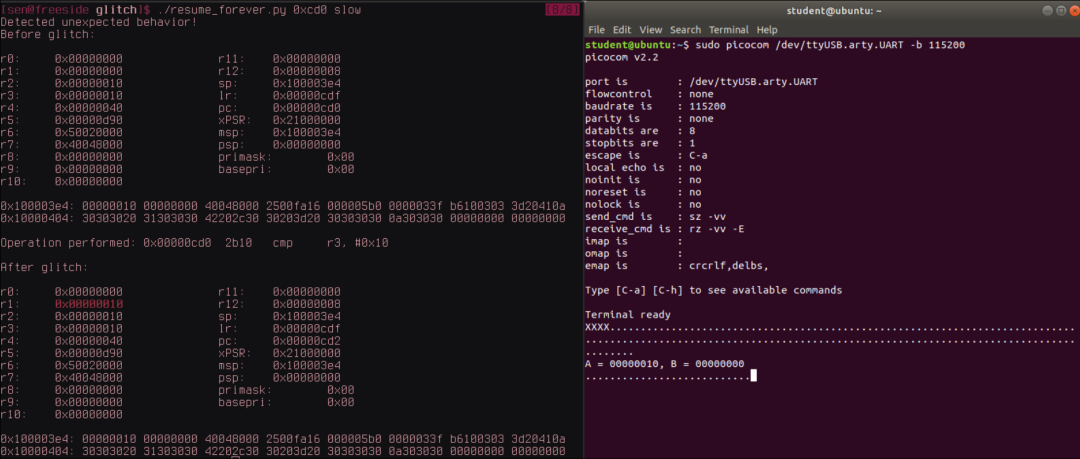Click pc value 0x00000cd0 before glitch
The image size is (1080, 459).
(x=307, y=108)
